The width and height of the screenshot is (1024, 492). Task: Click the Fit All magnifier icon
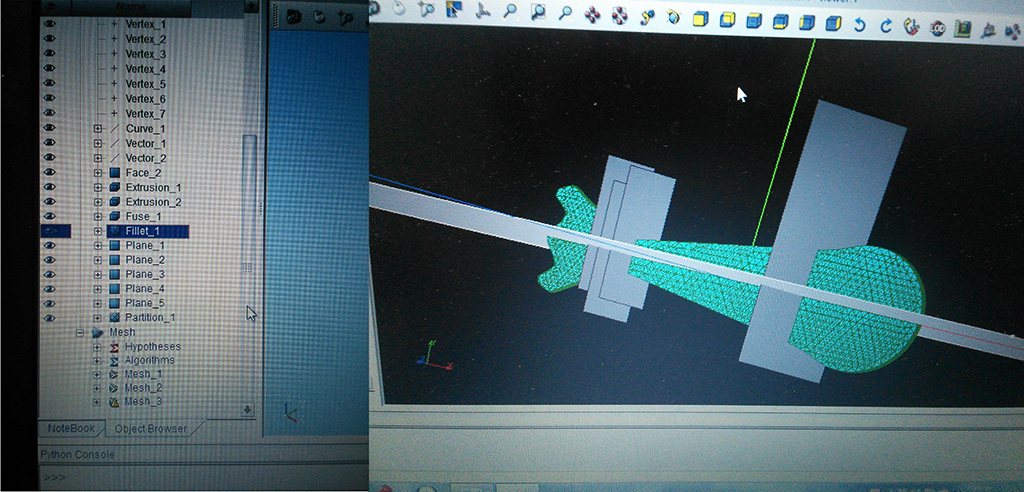point(510,11)
